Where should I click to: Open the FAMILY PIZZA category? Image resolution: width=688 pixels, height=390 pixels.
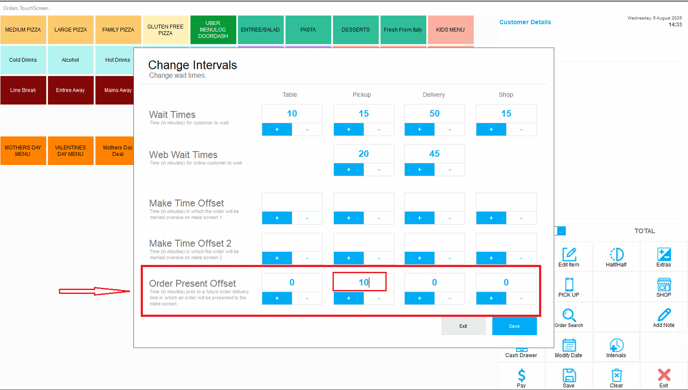tap(118, 30)
